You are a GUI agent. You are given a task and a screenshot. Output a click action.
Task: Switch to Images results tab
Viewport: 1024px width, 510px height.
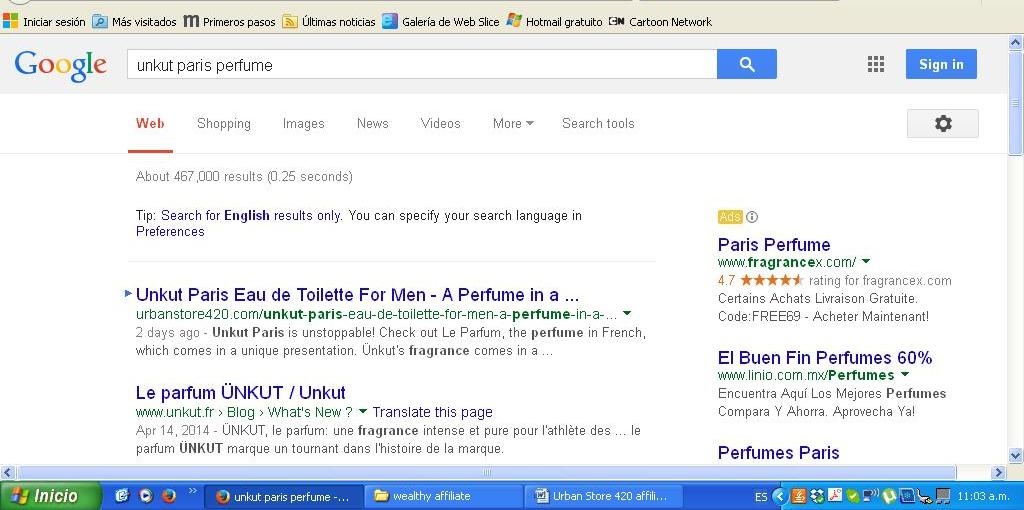304,123
